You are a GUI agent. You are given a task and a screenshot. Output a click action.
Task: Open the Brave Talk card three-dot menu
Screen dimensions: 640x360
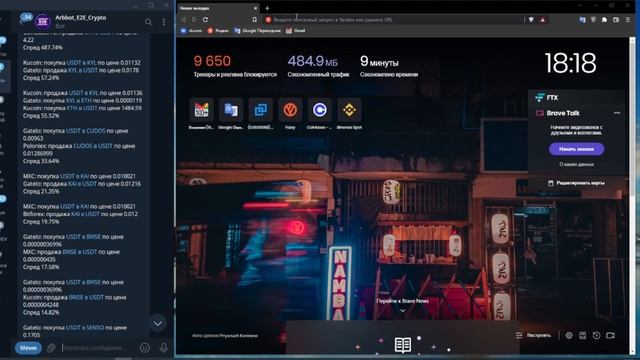617,113
